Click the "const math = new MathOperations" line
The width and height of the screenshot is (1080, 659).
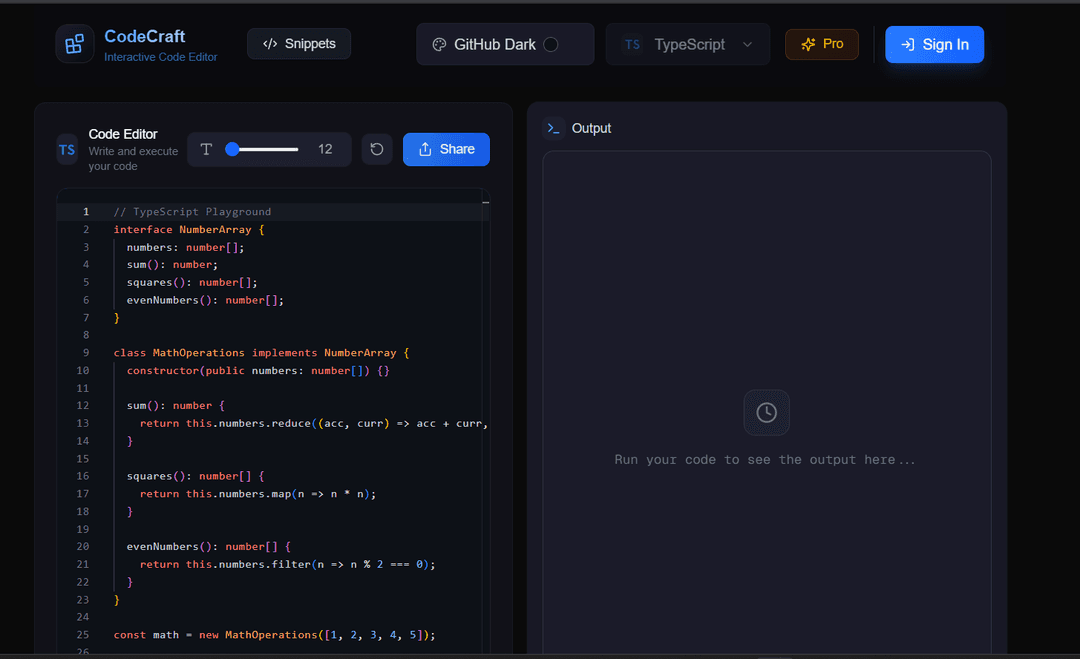pyautogui.click(x=275, y=636)
